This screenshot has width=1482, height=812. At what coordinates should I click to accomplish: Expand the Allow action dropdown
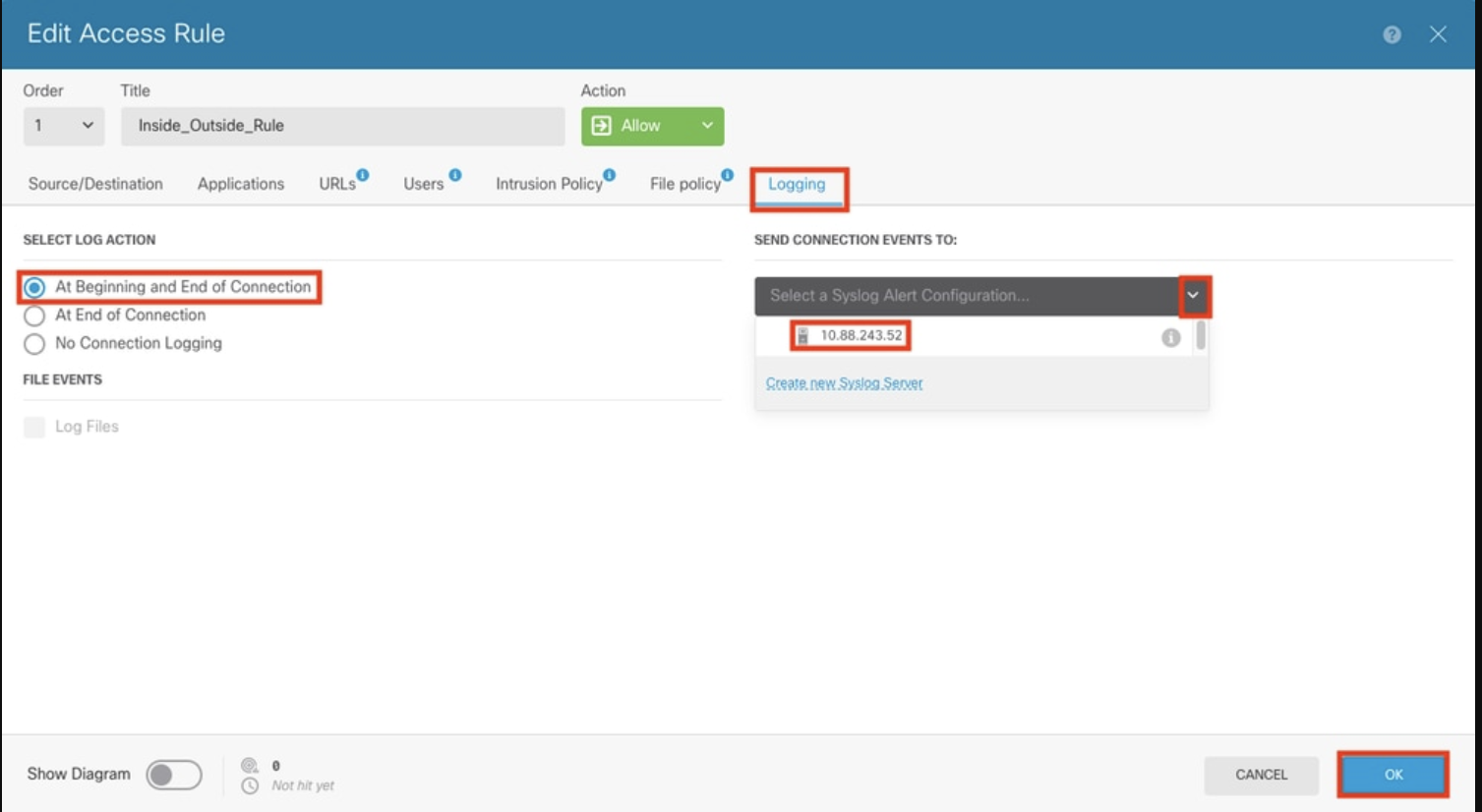pos(706,126)
